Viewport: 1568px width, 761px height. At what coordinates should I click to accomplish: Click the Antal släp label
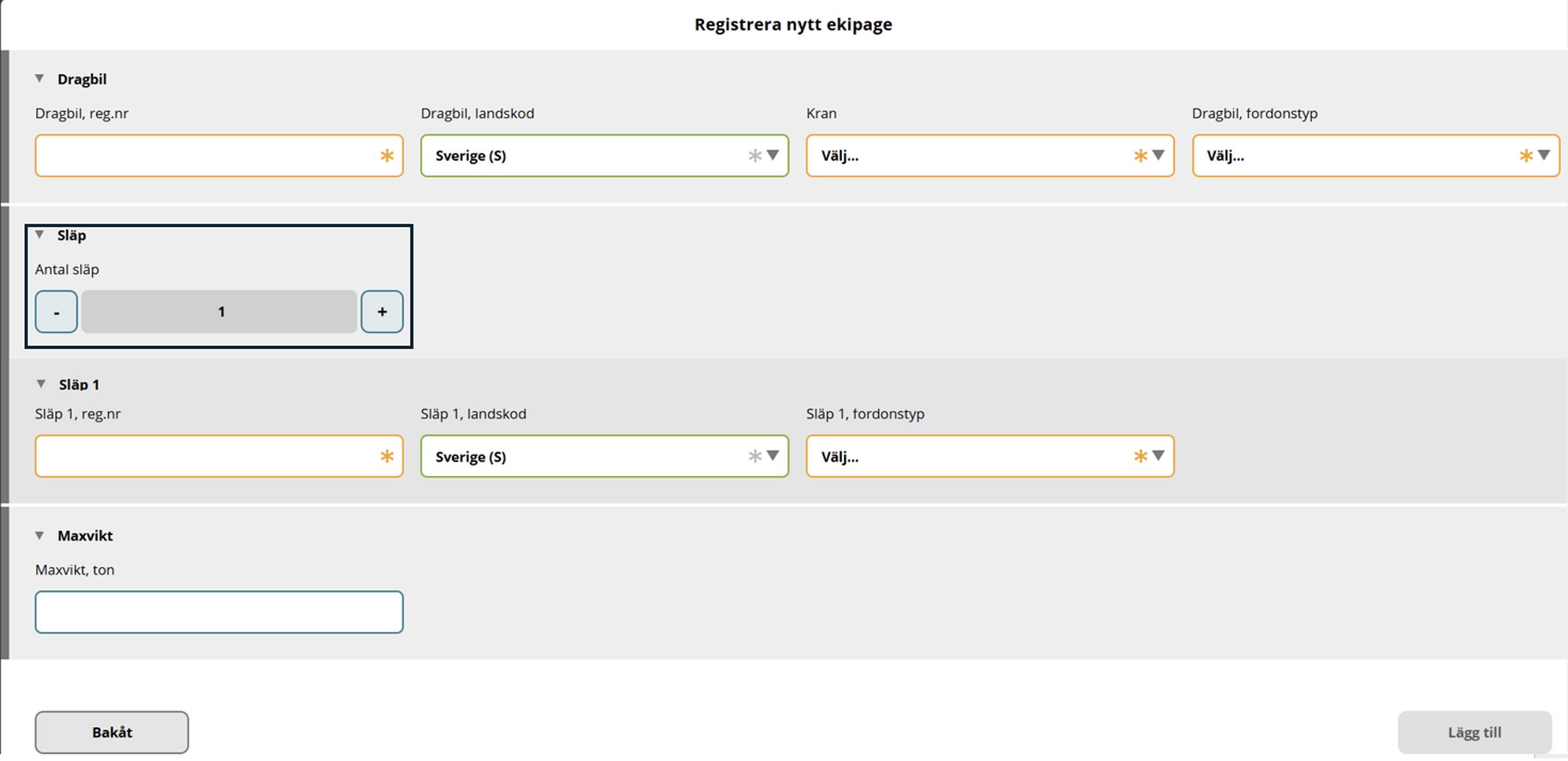tap(67, 269)
